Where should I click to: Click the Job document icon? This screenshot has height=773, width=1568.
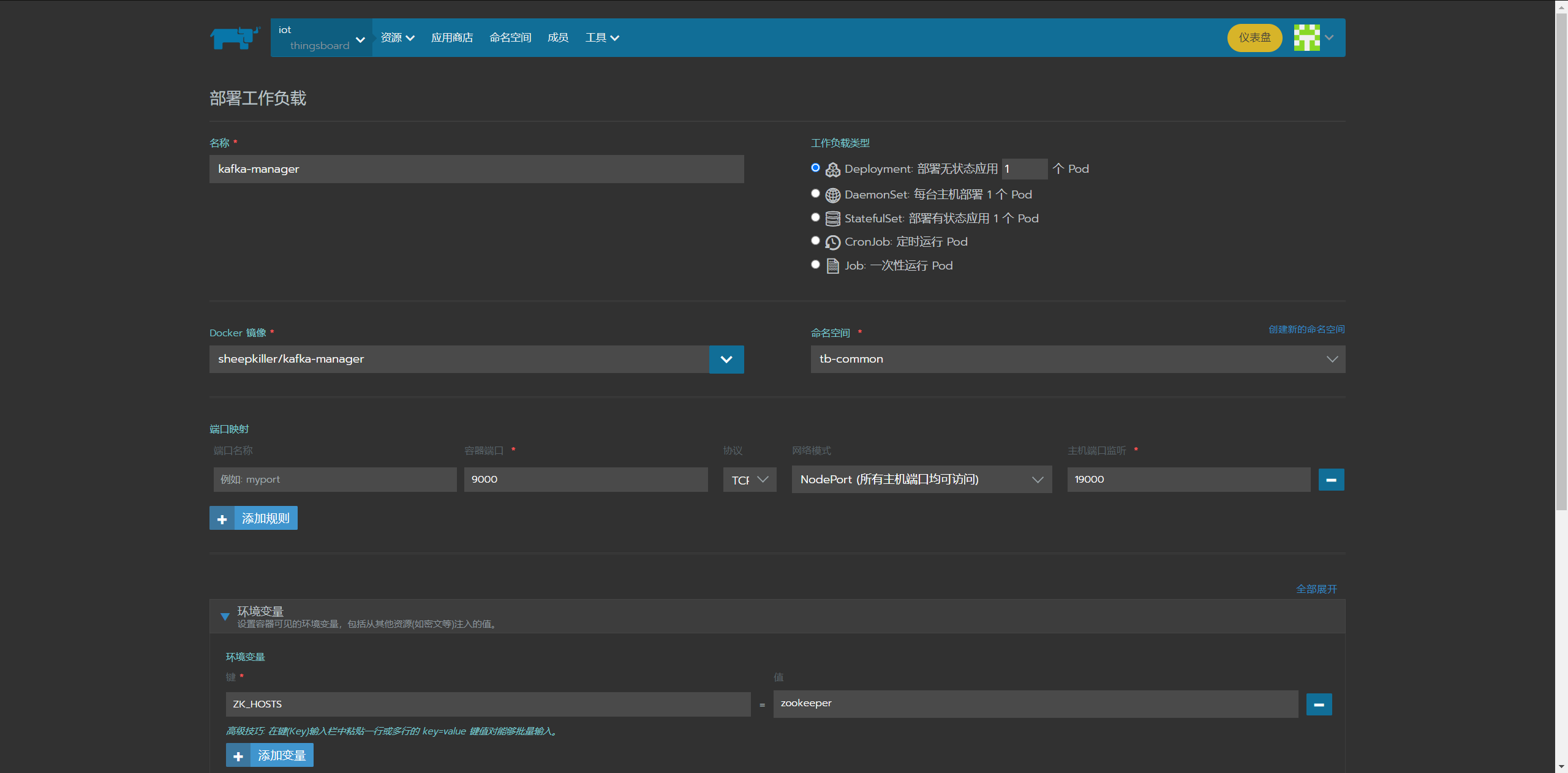click(832, 266)
